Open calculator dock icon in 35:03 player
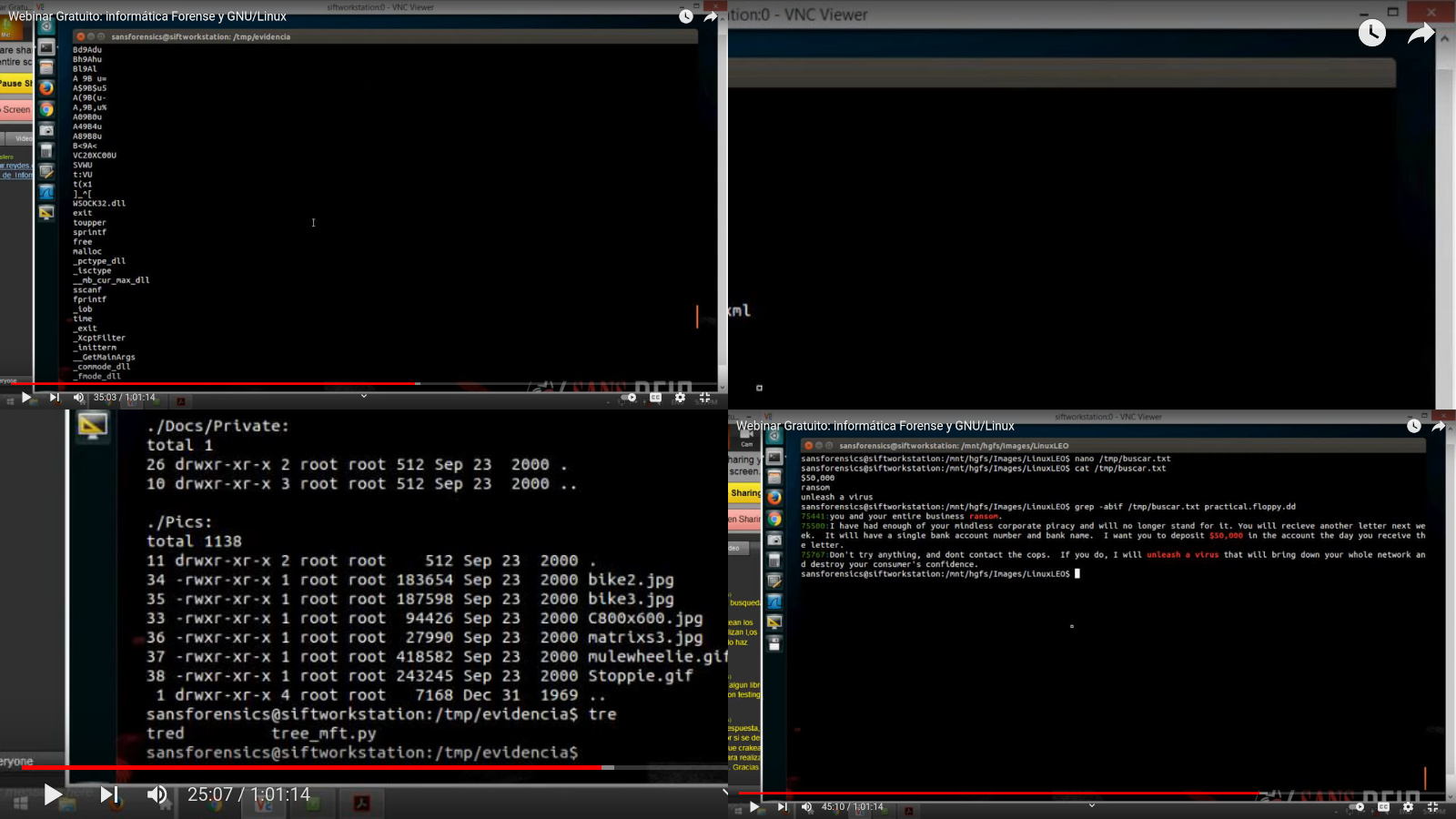This screenshot has width=1456, height=819. [46, 150]
